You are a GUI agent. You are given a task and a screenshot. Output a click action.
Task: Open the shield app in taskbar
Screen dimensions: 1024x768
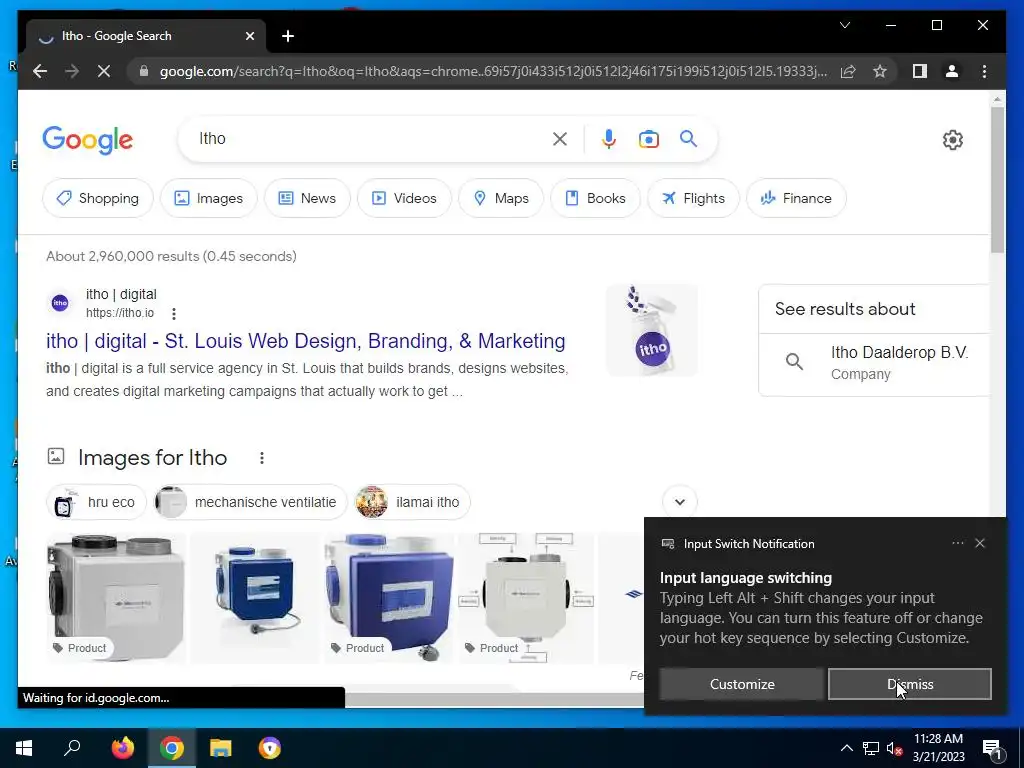pos(269,748)
